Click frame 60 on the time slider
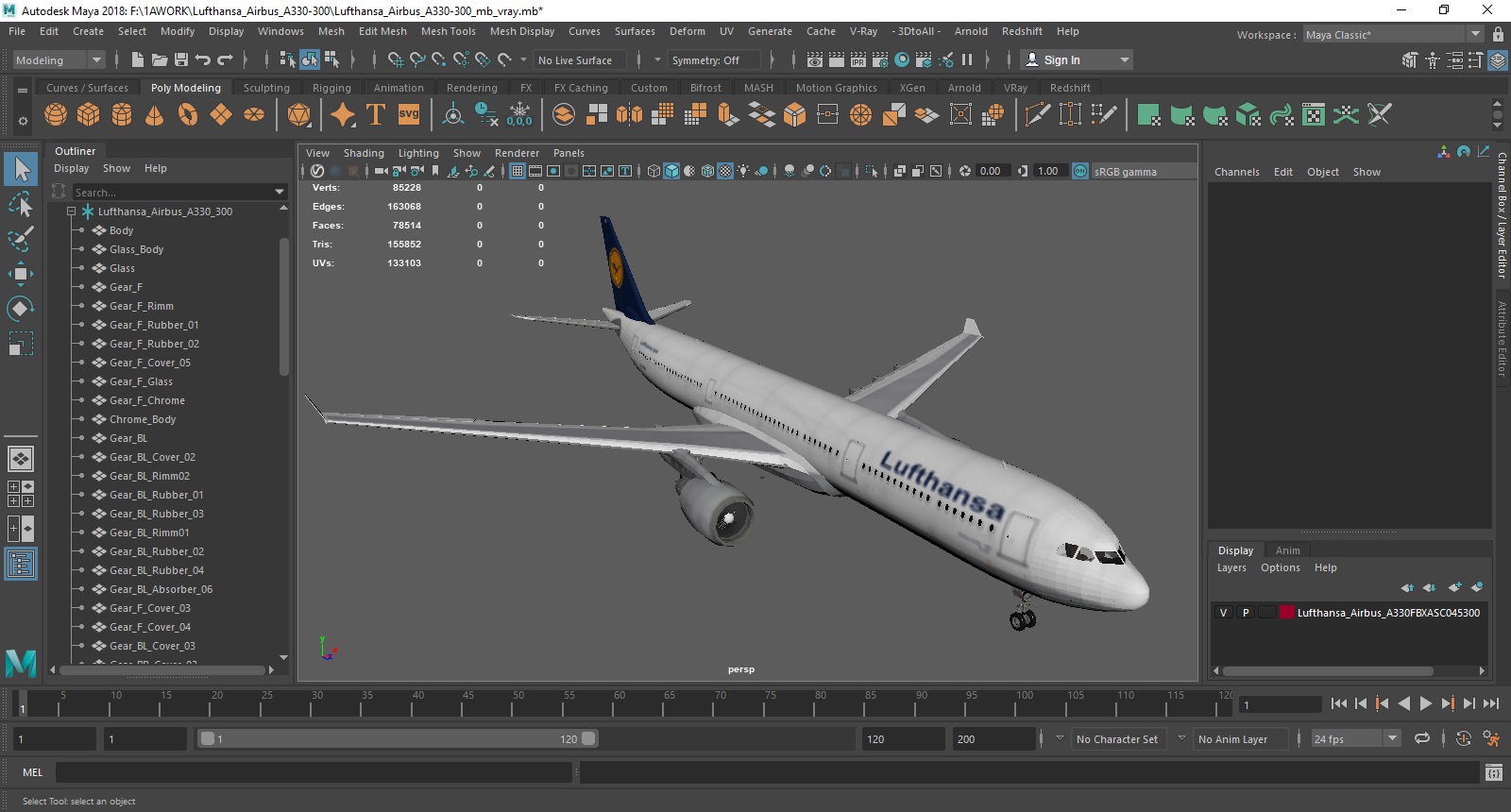The image size is (1511, 812). (619, 703)
